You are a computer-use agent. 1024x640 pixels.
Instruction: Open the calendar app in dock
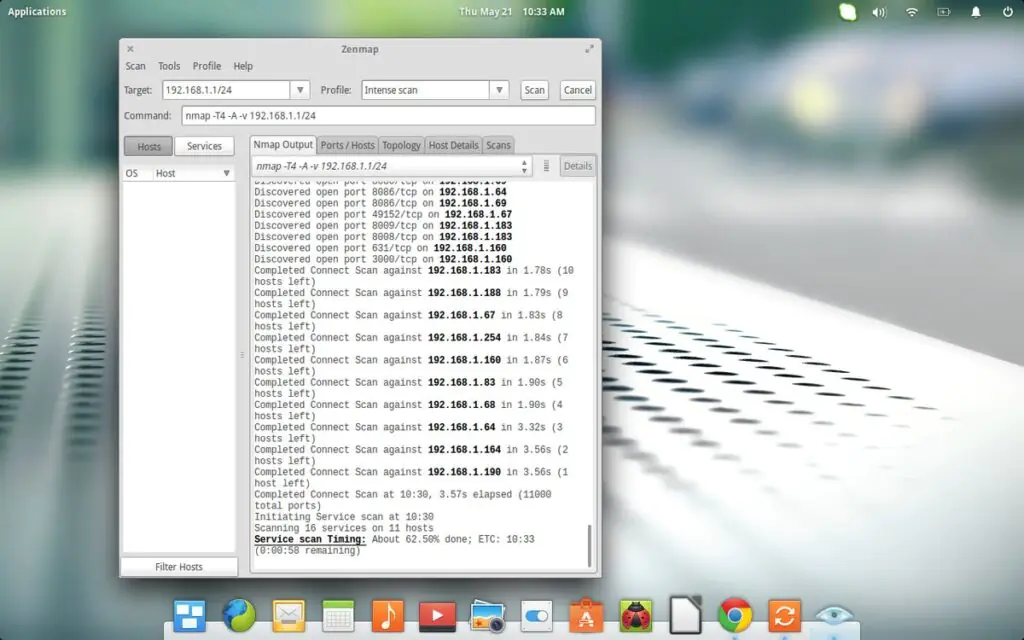[338, 615]
